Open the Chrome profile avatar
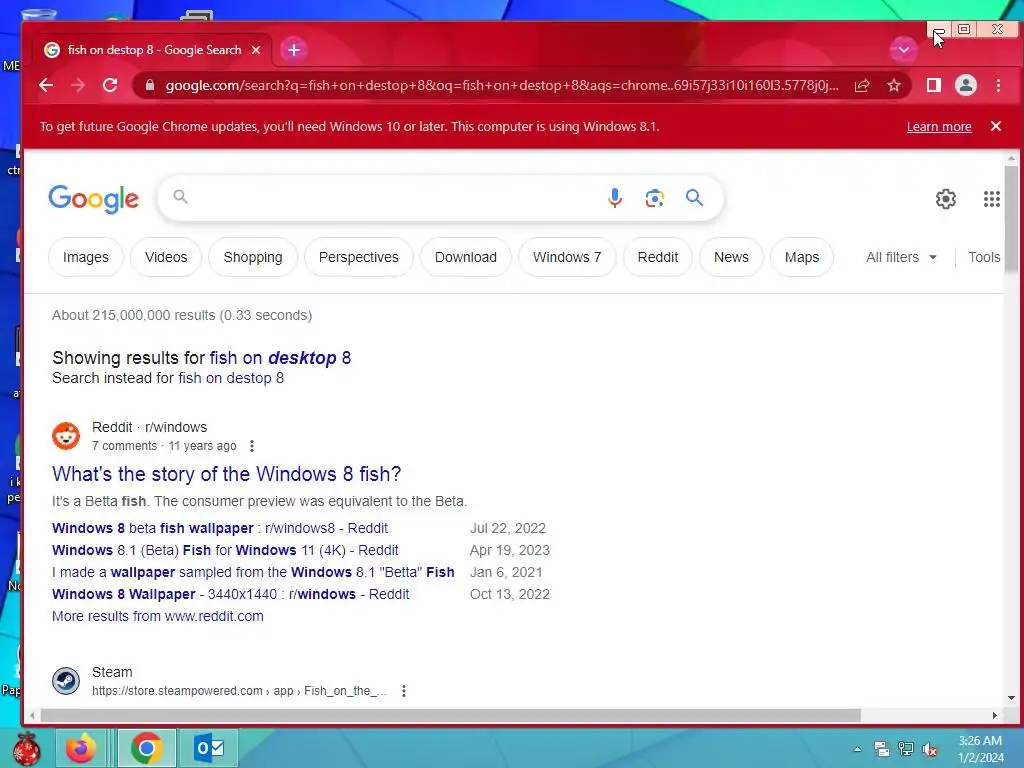The height and width of the screenshot is (768, 1024). [x=966, y=85]
